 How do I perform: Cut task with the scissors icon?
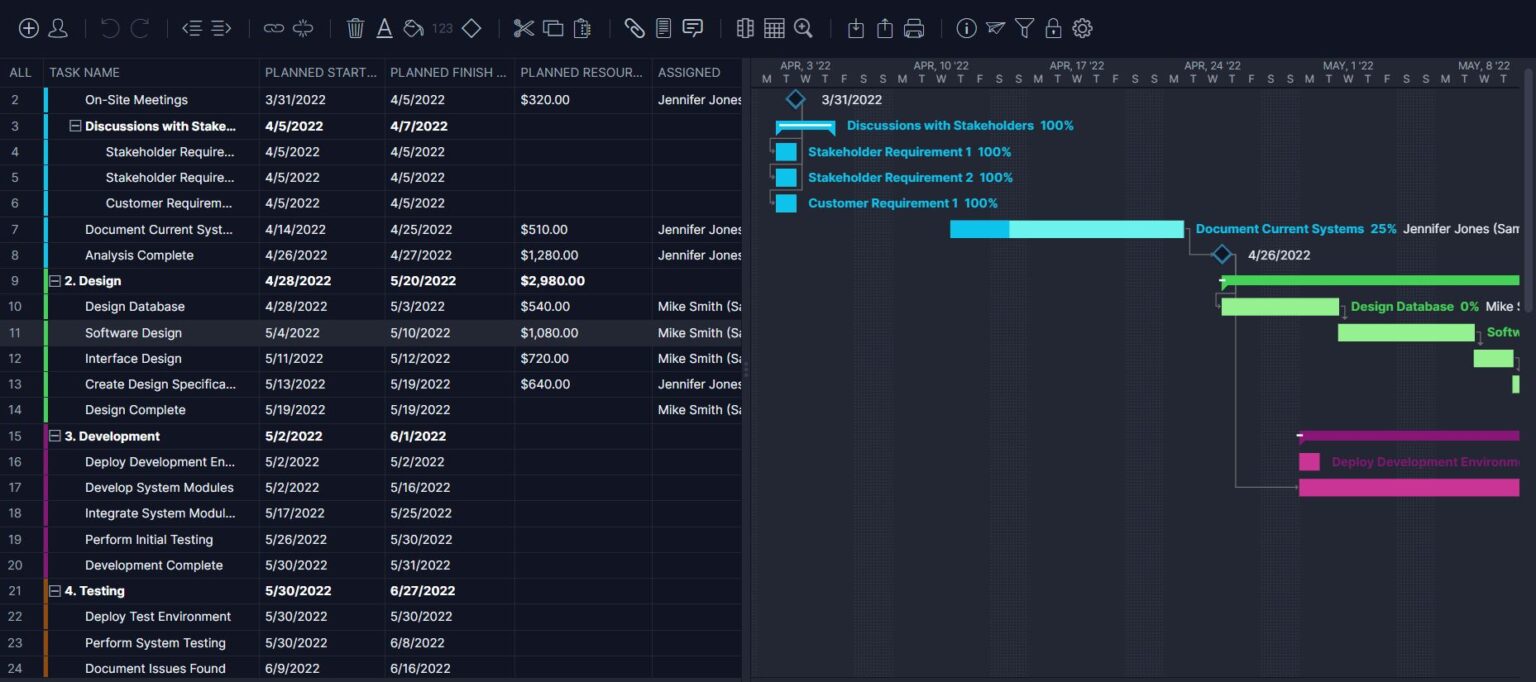pos(524,29)
